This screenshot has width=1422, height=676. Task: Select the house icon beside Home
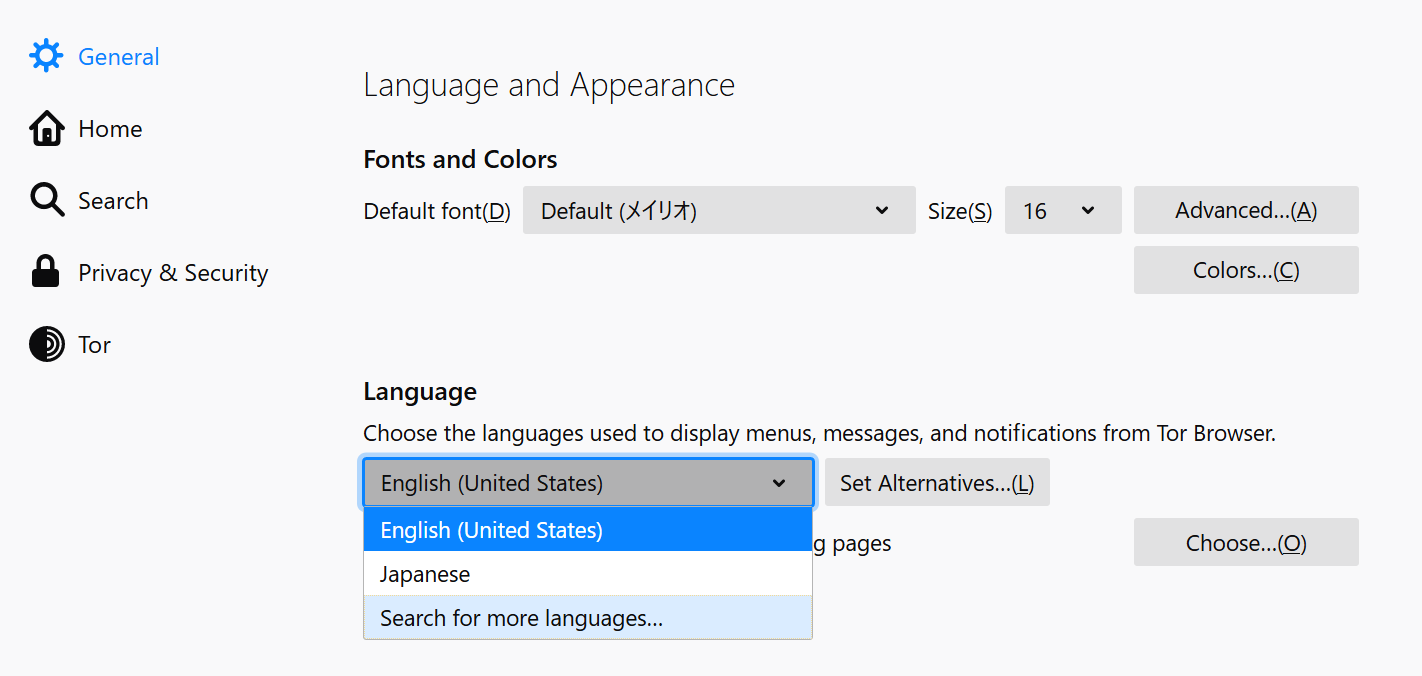click(x=46, y=128)
